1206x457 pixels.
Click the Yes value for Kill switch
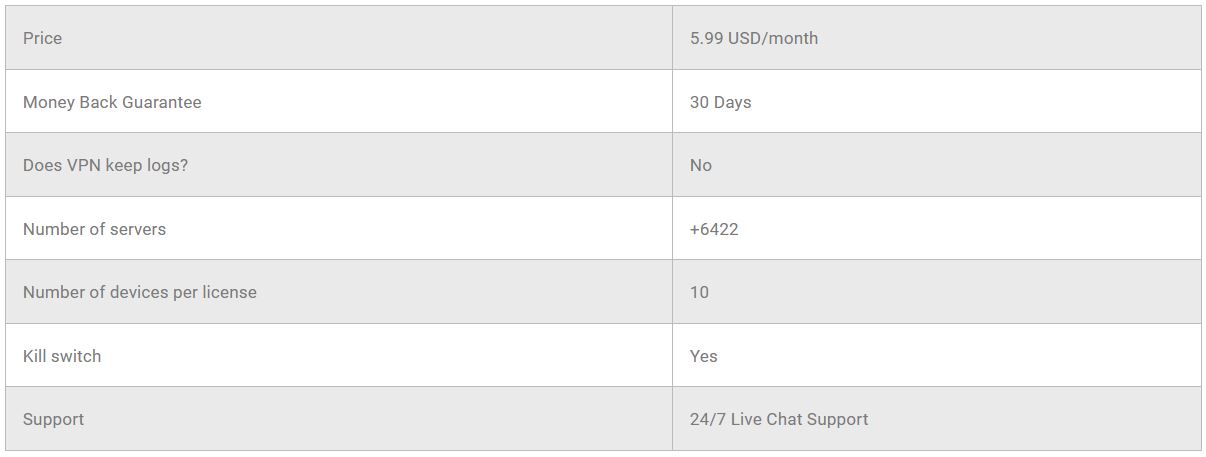(703, 356)
